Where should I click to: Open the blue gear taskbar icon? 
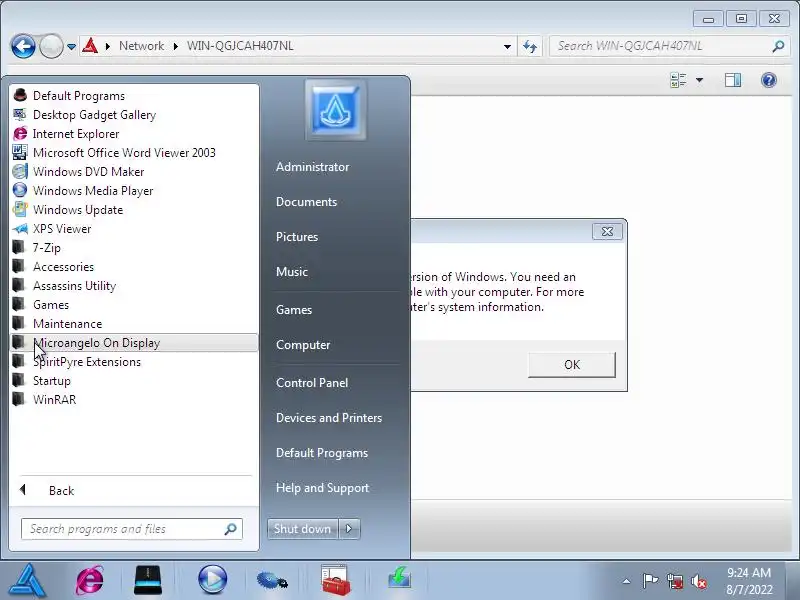coord(272,581)
